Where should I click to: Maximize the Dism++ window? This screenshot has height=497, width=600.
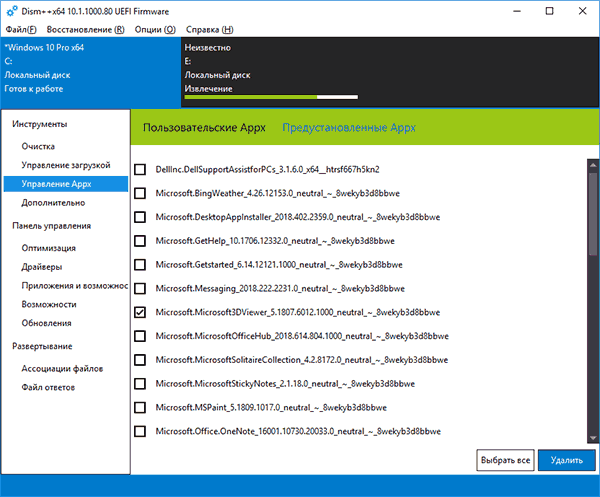(549, 11)
